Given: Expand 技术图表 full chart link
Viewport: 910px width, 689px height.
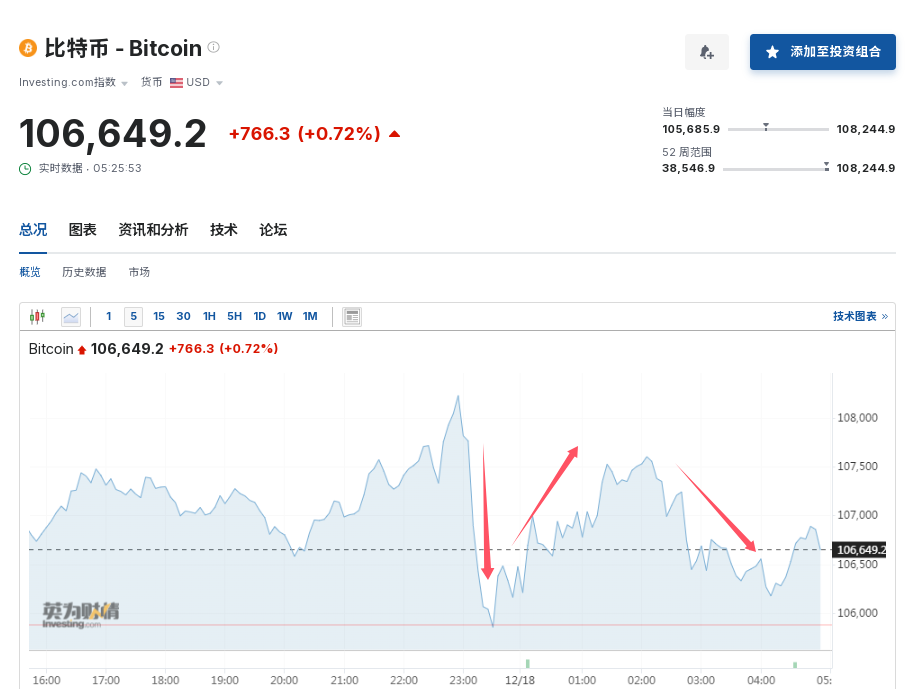Looking at the screenshot, I should click(859, 317).
